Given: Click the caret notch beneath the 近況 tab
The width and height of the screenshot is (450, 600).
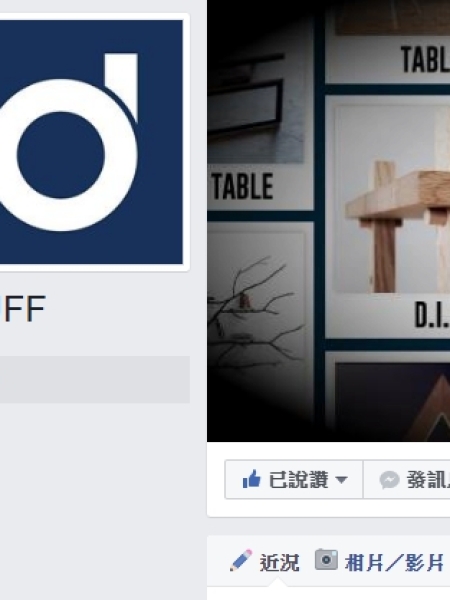Looking at the screenshot, I should pos(277,583).
